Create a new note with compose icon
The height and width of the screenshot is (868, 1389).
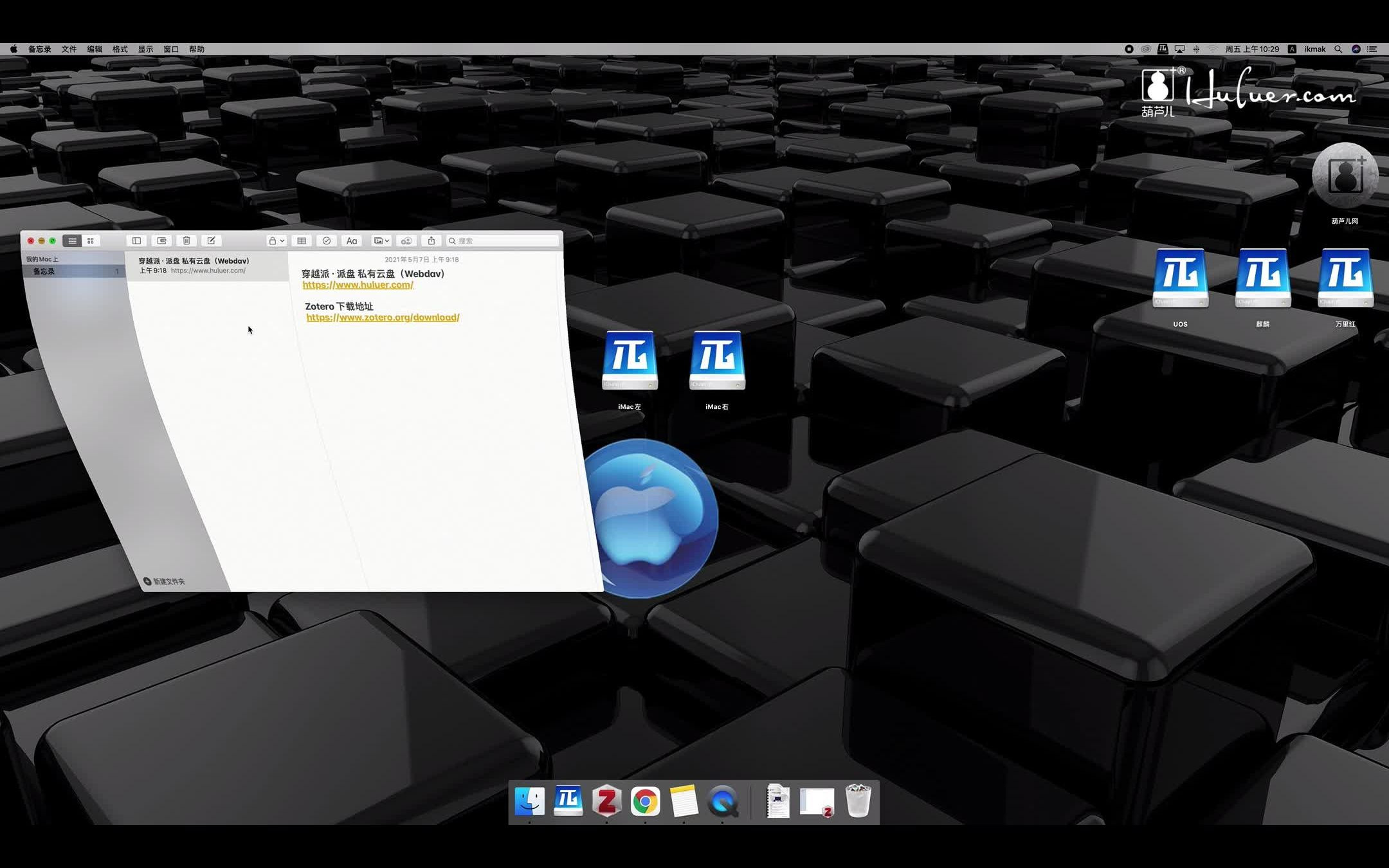[x=211, y=240]
